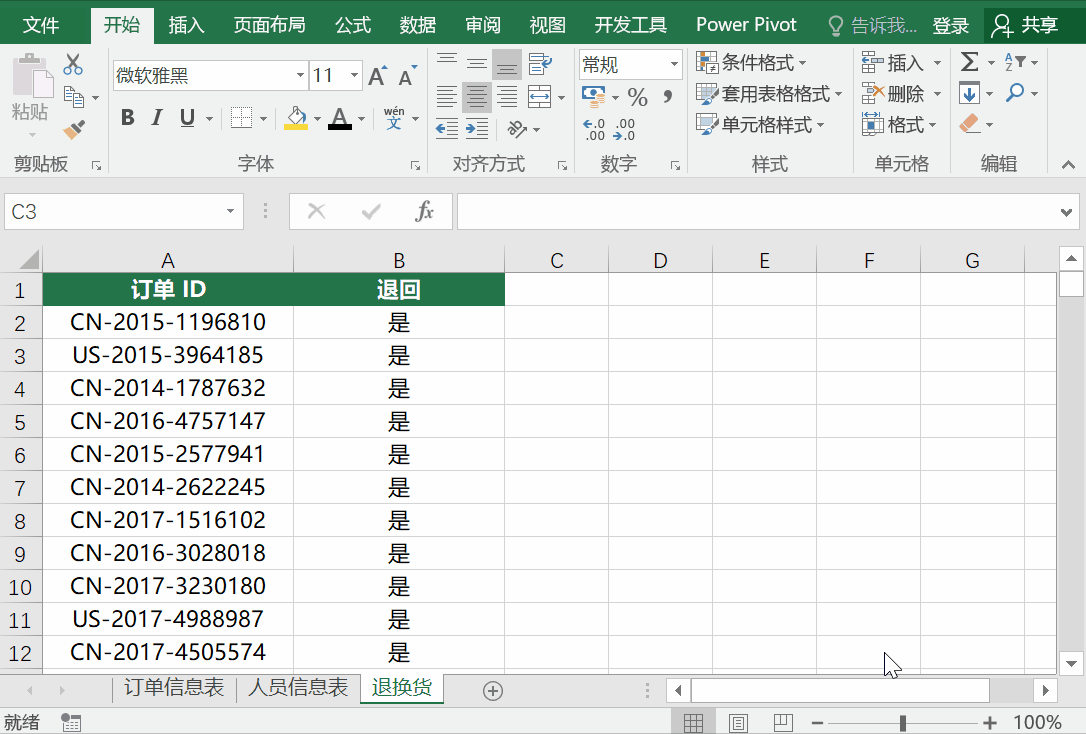Align text to middle of cell
The image size is (1086, 734).
point(477,64)
